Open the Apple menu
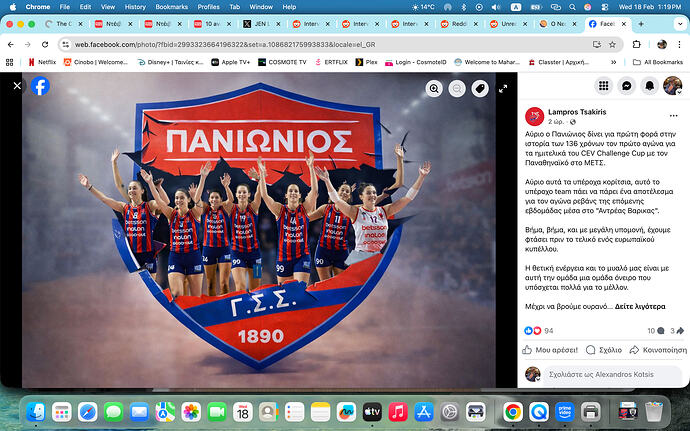 [13, 7]
